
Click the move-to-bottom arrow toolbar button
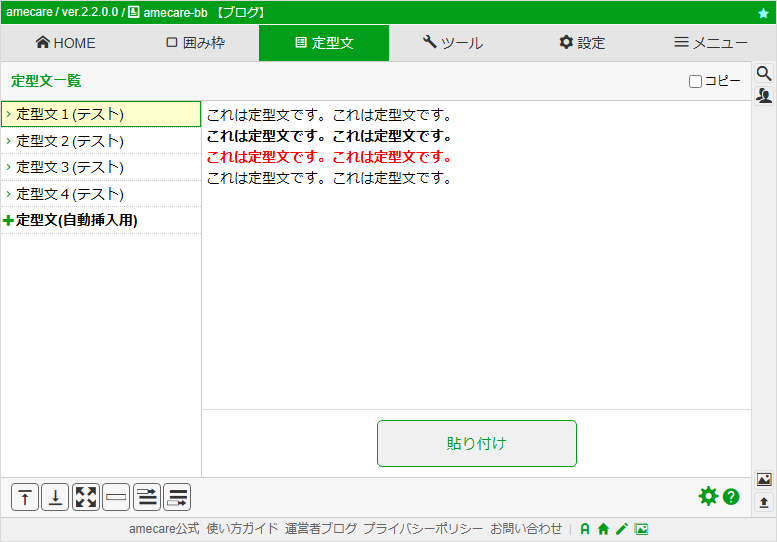[56, 497]
